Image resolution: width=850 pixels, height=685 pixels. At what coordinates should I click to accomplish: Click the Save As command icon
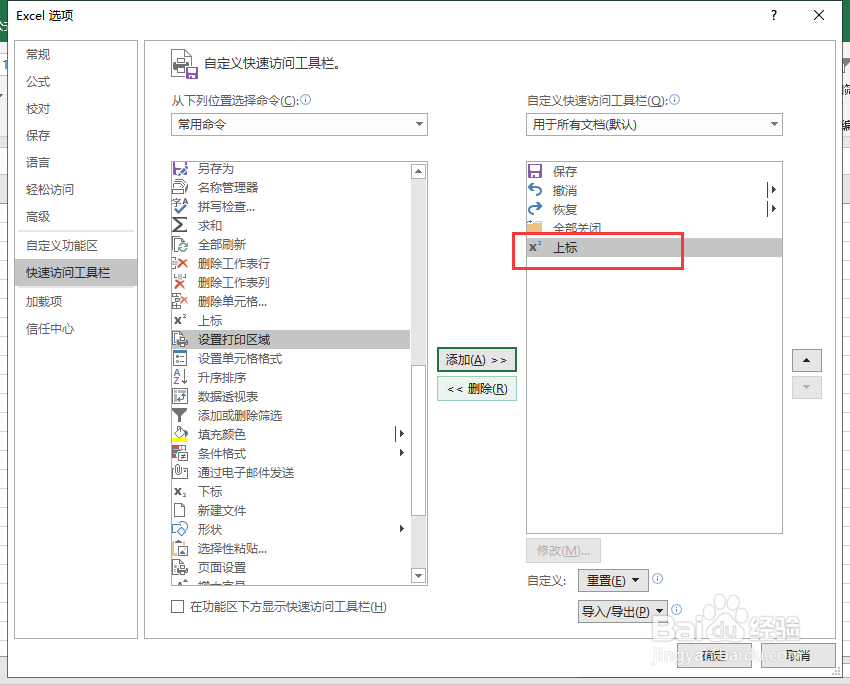[180, 169]
